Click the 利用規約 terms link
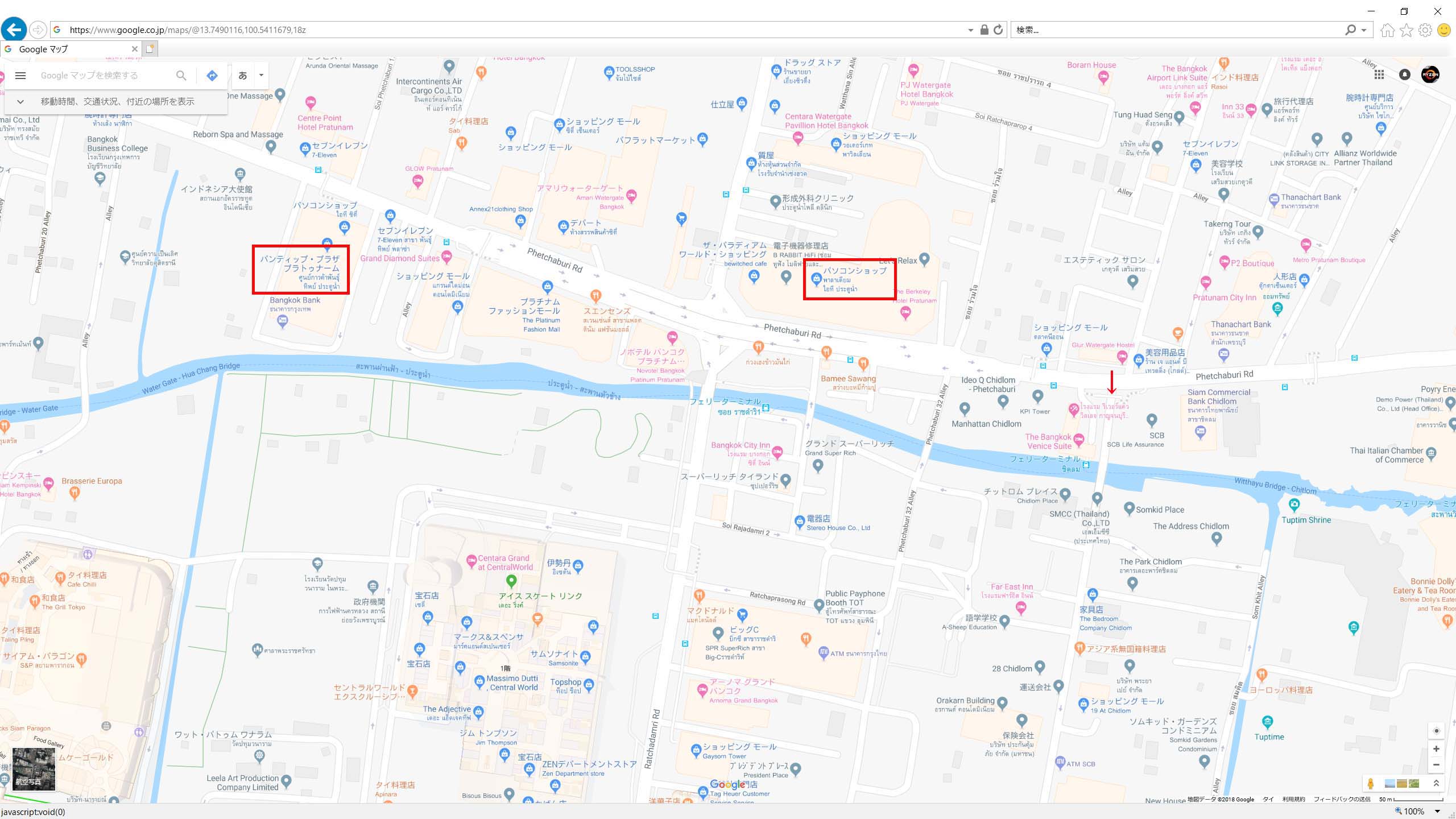 (x=1294, y=799)
